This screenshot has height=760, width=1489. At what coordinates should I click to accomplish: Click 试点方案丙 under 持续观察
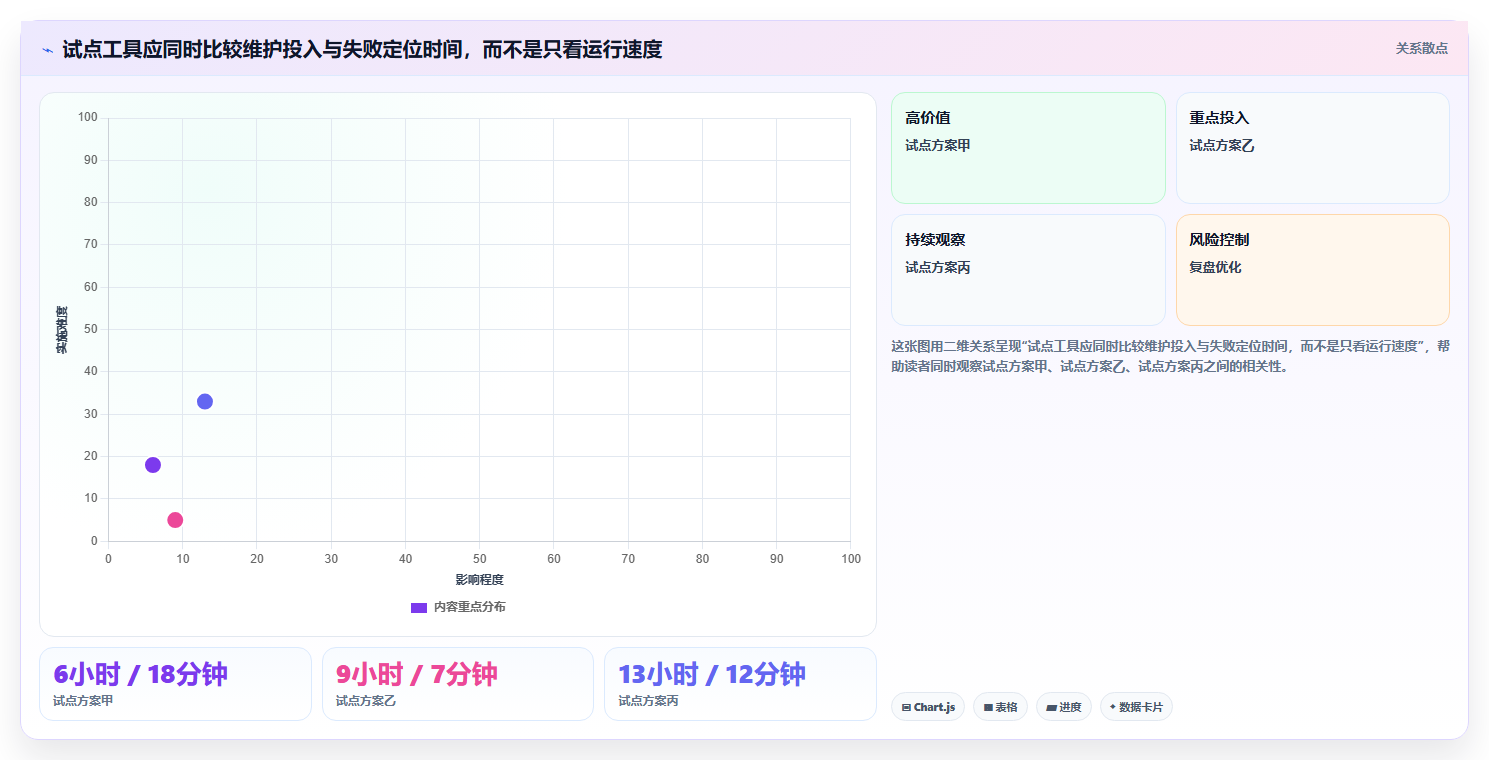(x=938, y=267)
